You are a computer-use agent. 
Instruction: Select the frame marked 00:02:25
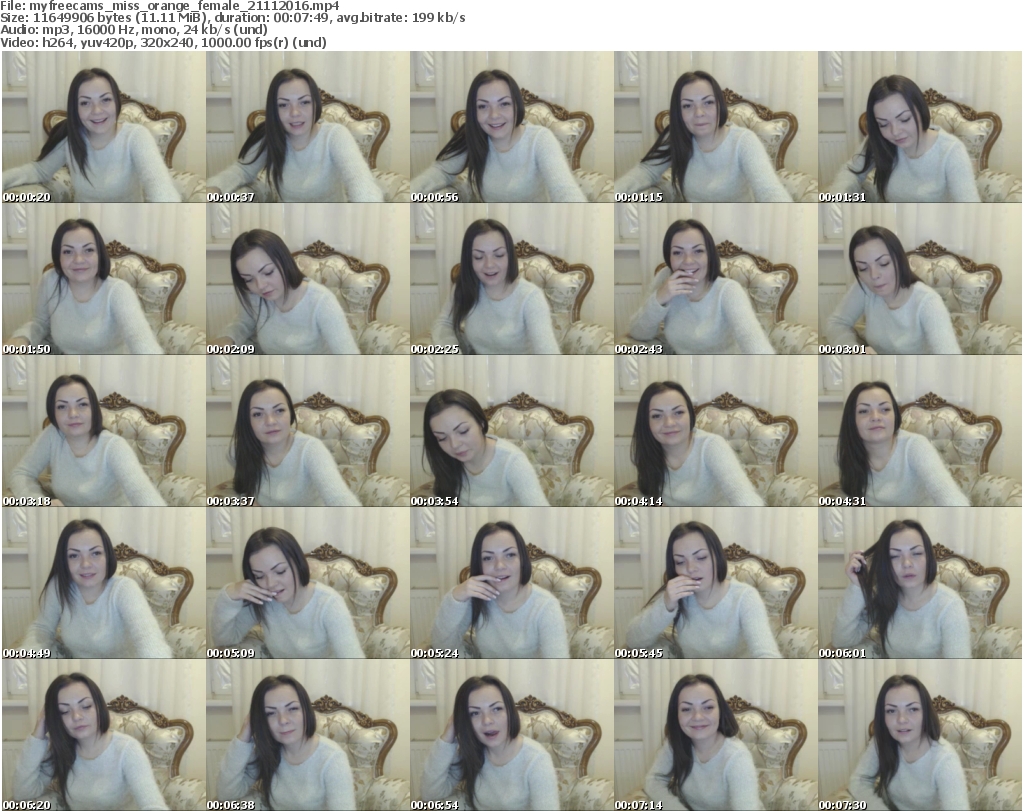click(511, 279)
